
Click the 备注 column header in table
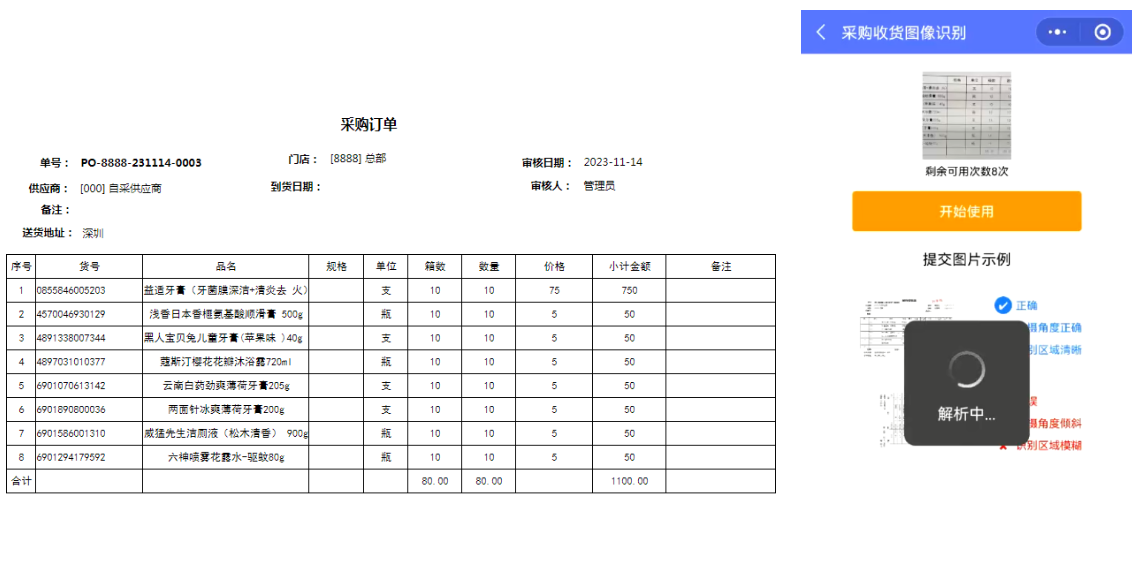click(x=721, y=267)
